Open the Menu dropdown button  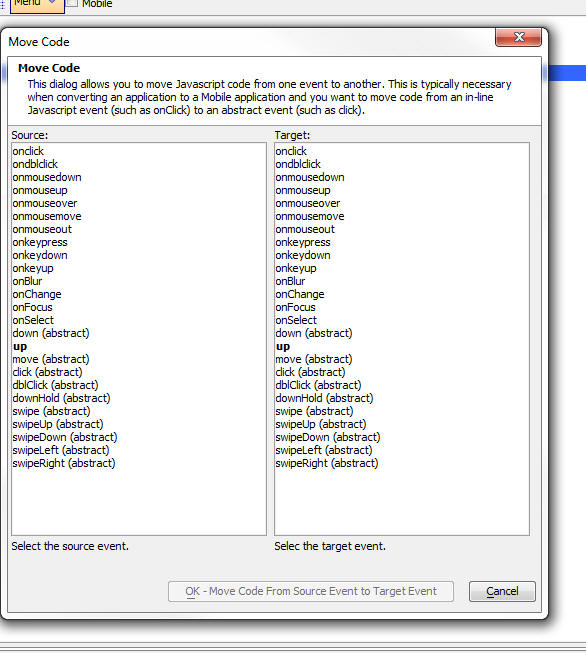[x=37, y=4]
